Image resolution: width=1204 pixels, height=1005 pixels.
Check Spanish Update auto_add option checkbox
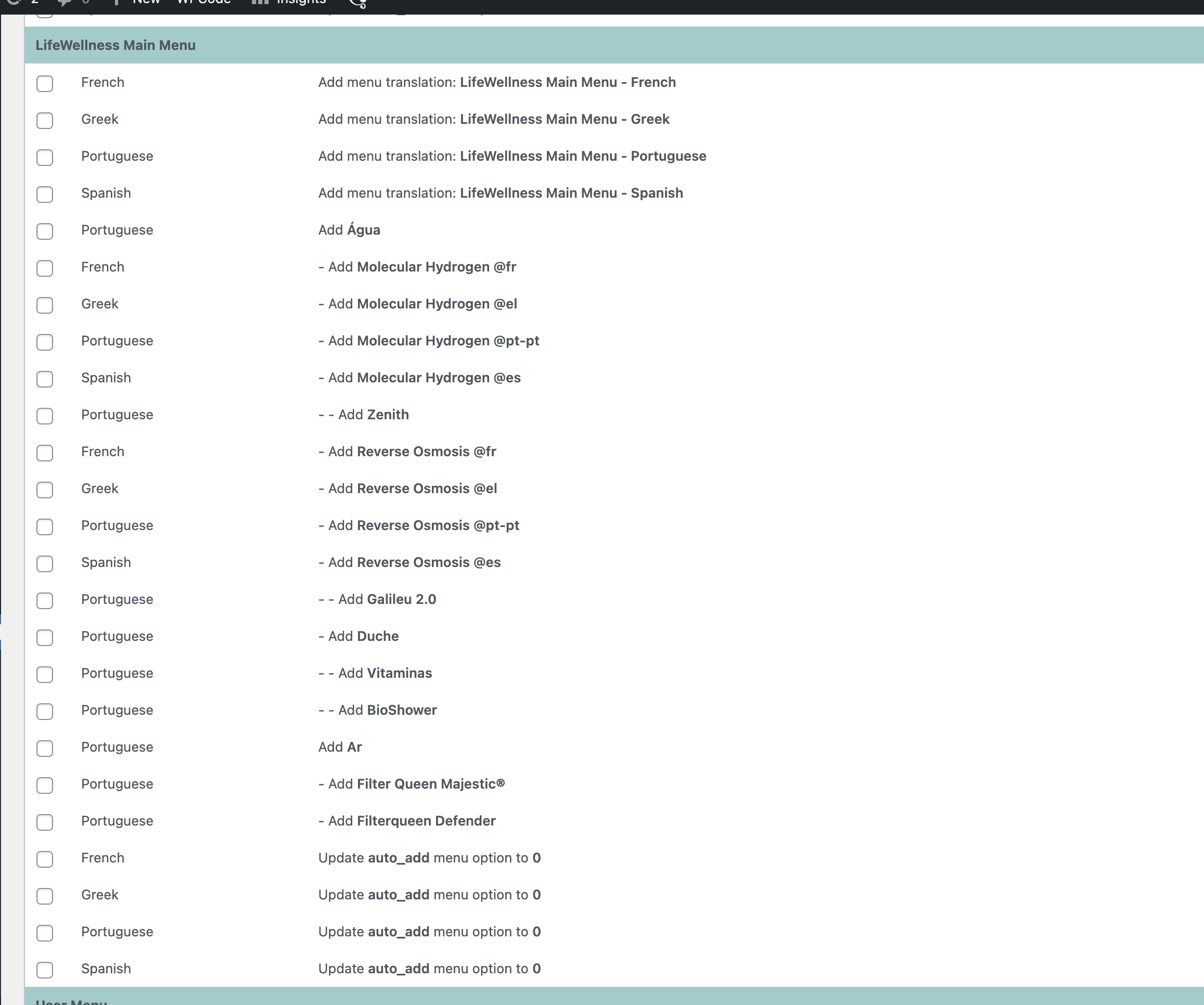[x=45, y=970]
